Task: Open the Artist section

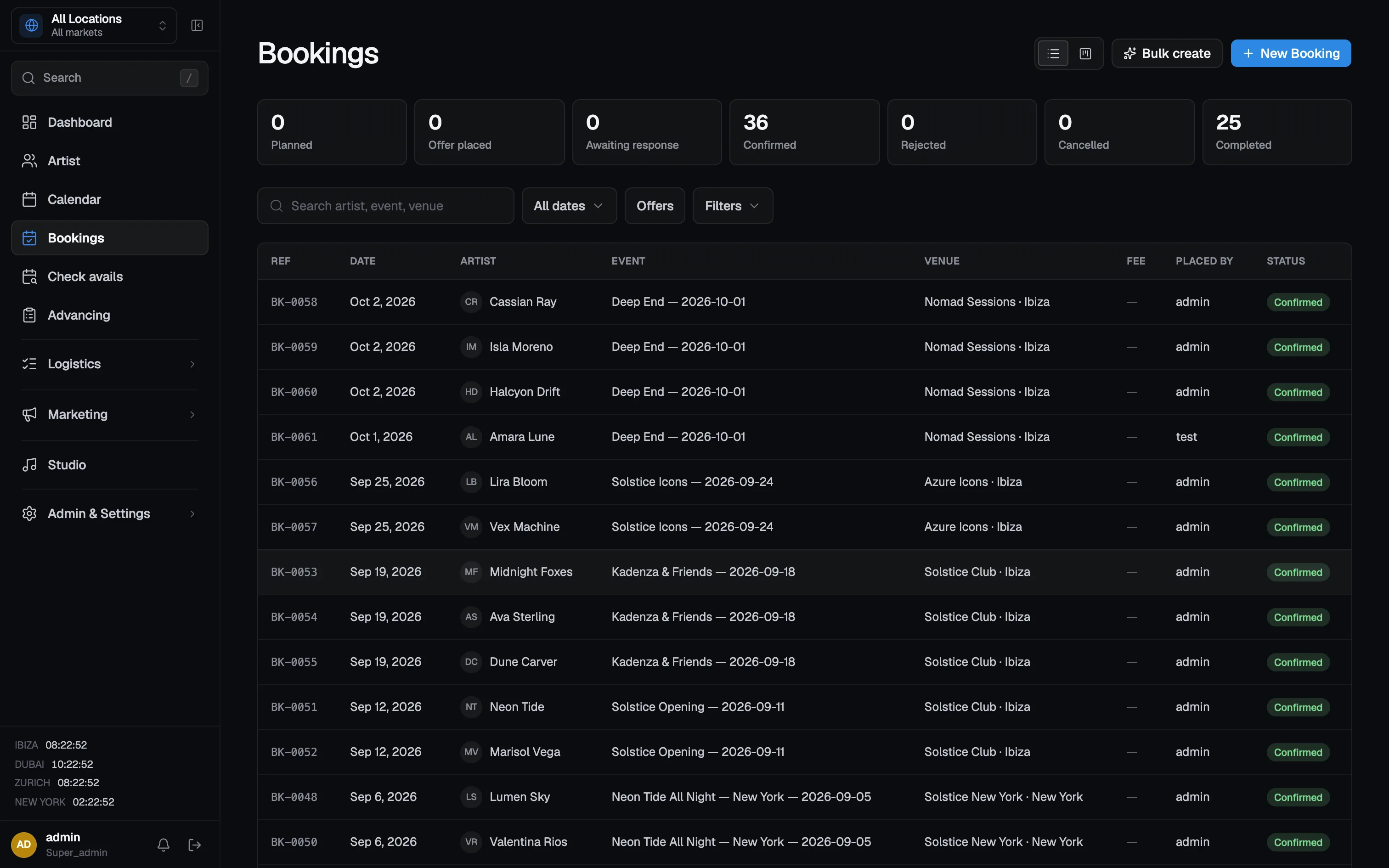Action: tap(110, 161)
